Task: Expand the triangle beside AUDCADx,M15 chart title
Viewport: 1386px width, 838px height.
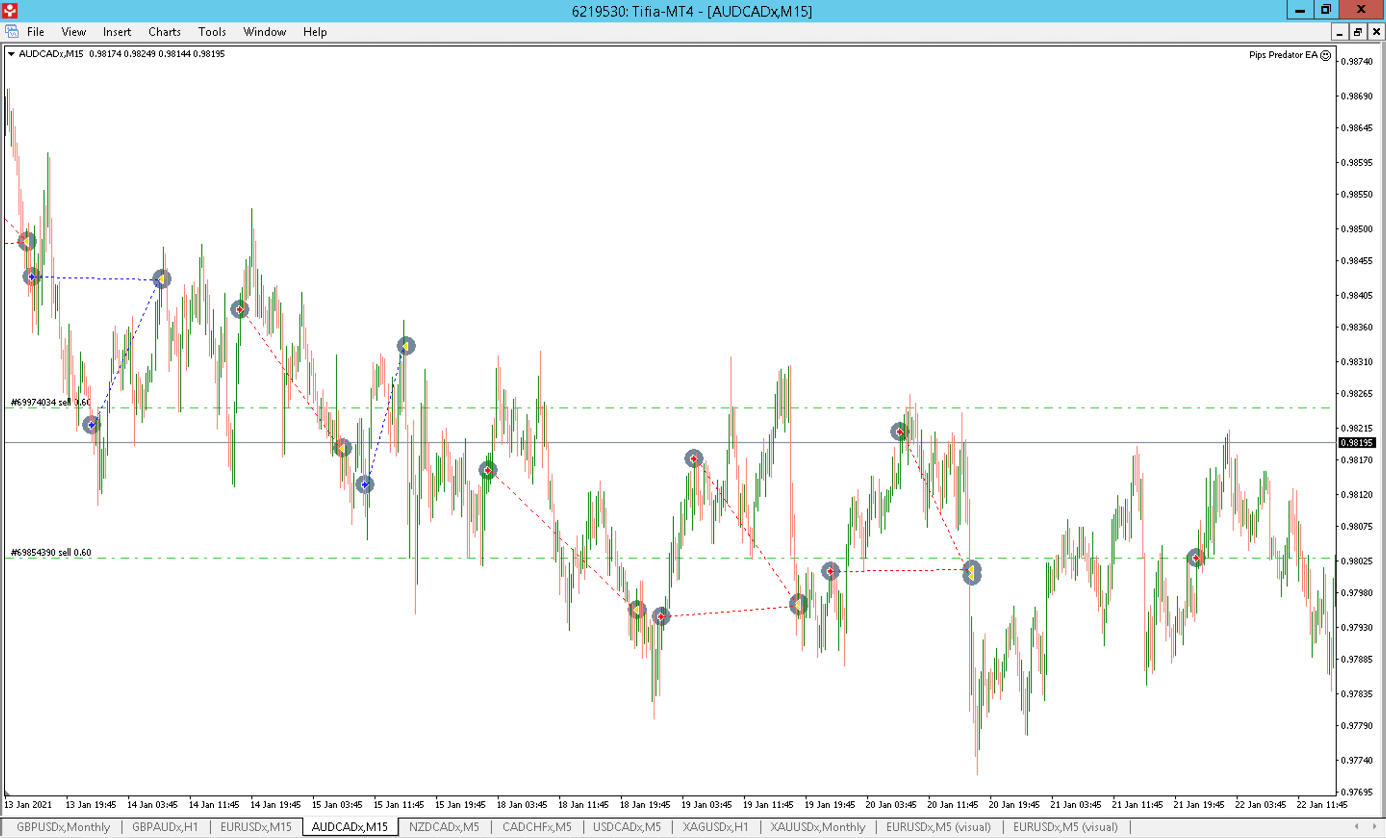Action: point(11,54)
